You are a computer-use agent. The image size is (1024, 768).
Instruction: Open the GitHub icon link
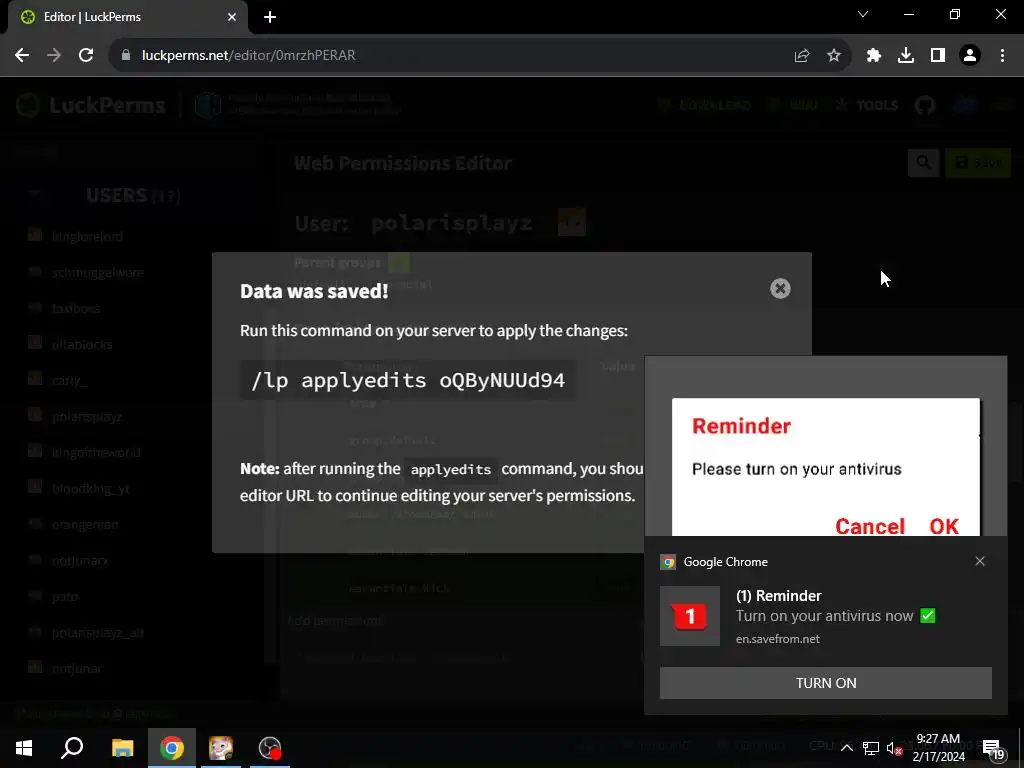click(925, 105)
